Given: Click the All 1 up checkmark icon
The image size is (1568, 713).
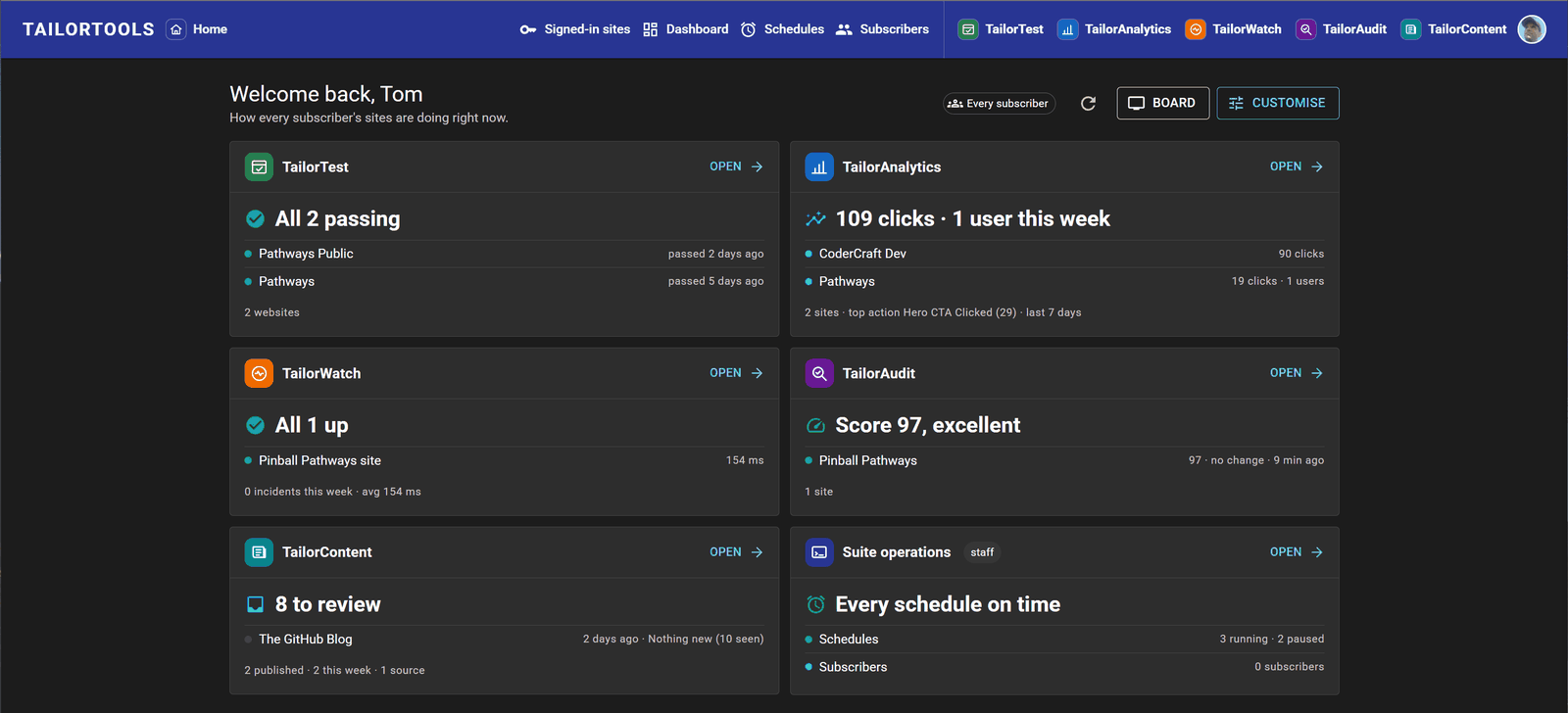Looking at the screenshot, I should pos(255,425).
